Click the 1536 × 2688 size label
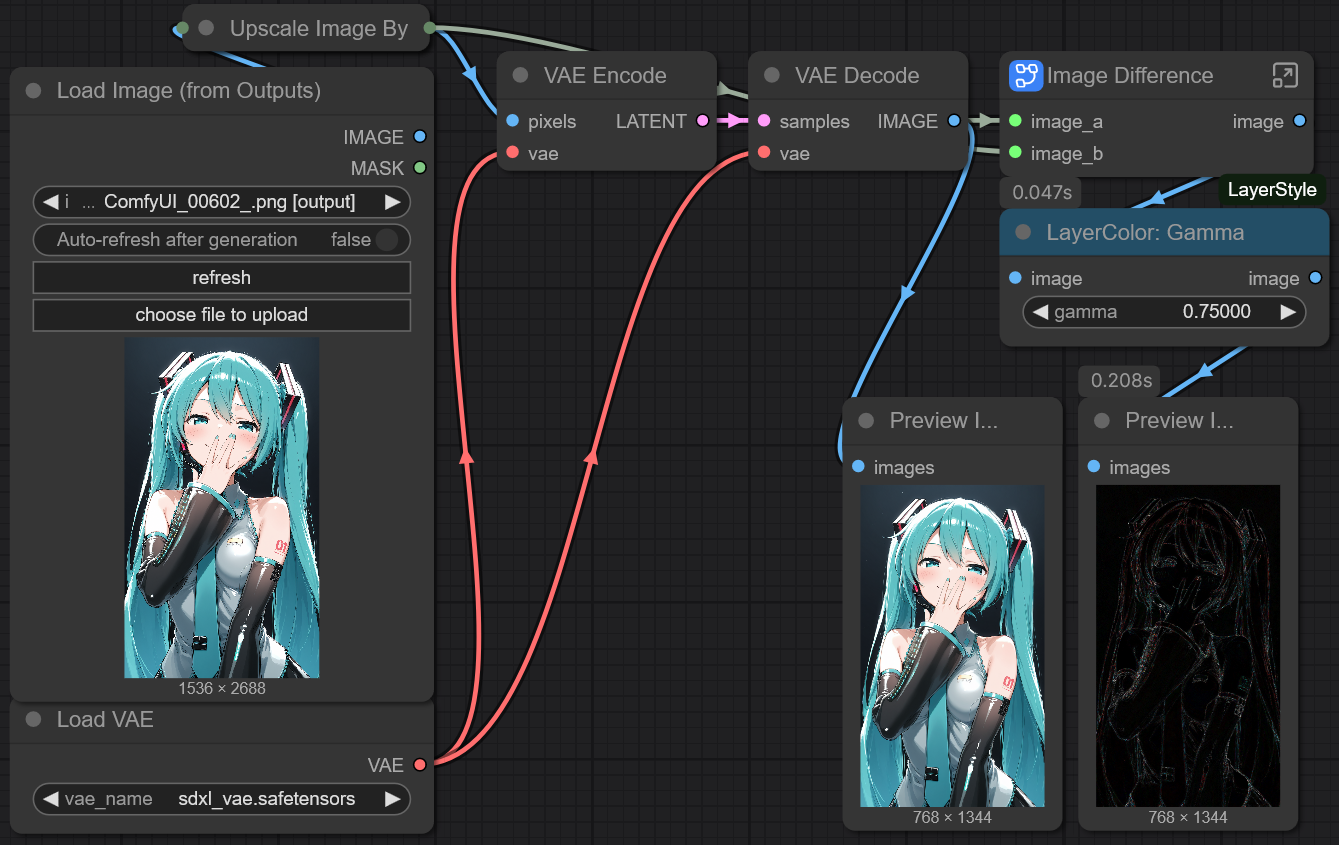 point(222,688)
